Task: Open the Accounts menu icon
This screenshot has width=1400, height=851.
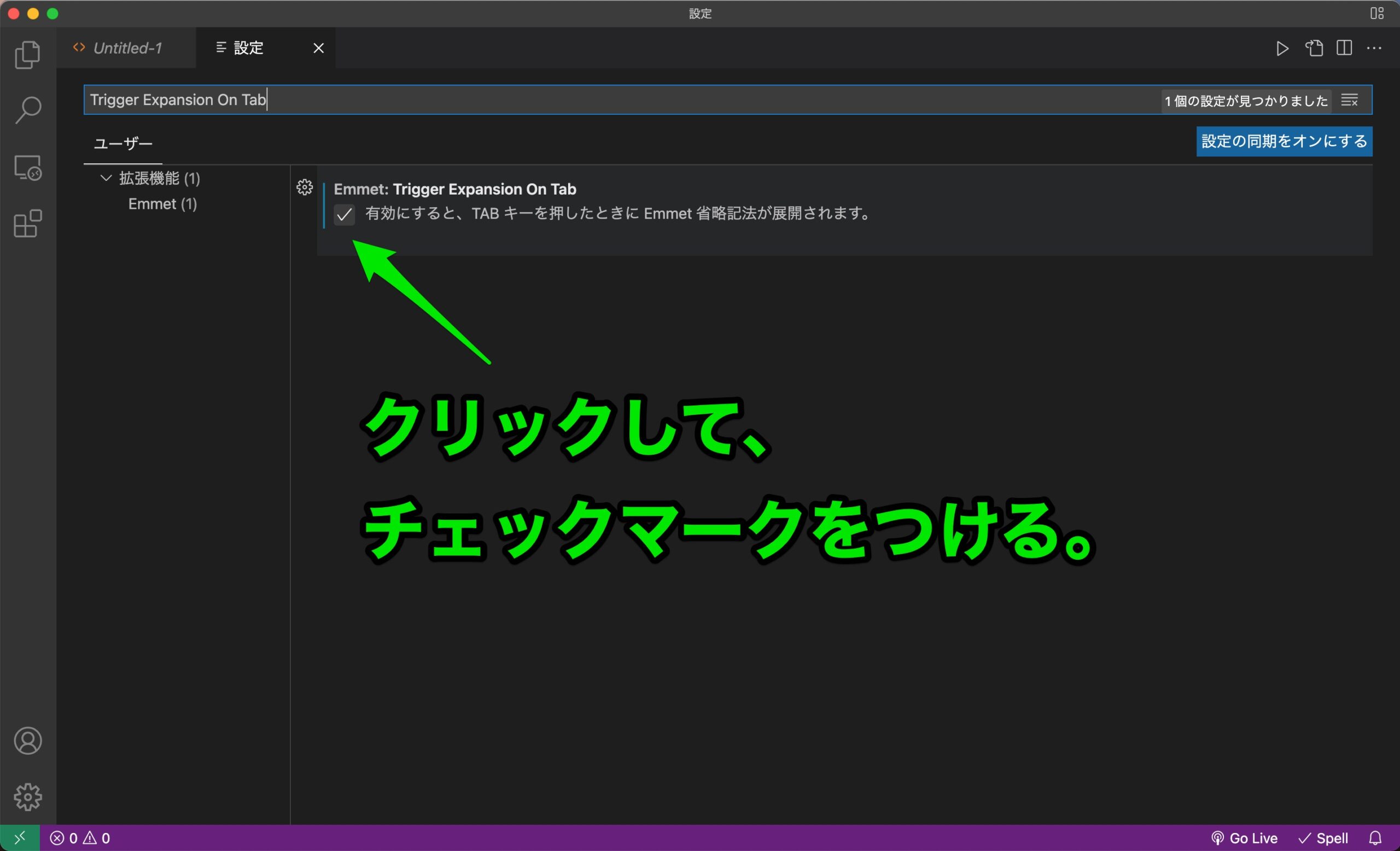Action: click(x=27, y=740)
